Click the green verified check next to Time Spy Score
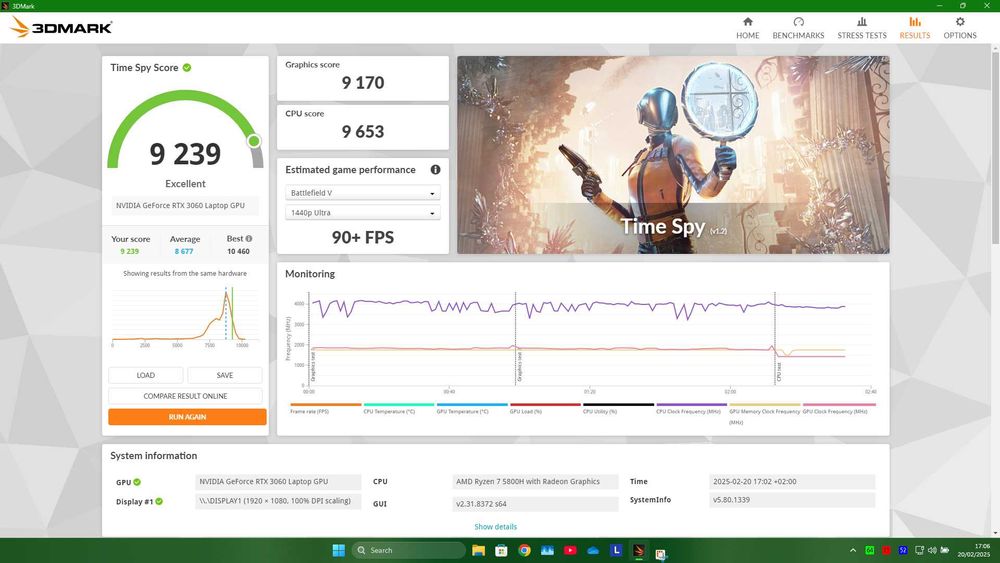Viewport: 1000px width, 563px height. click(x=187, y=68)
